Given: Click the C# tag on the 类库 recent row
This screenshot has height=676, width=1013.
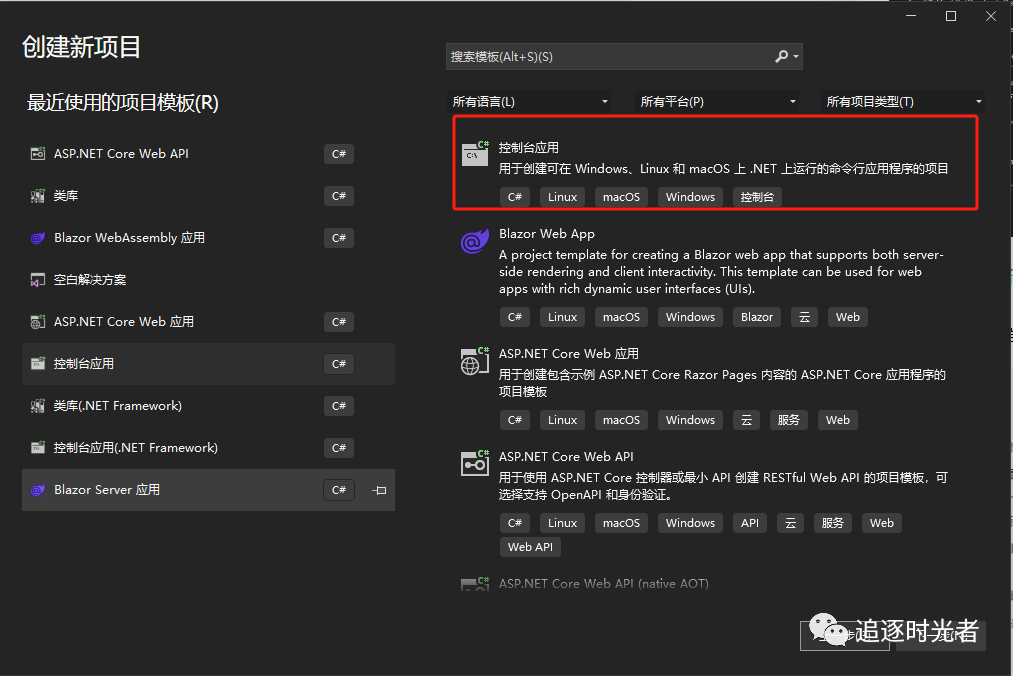Looking at the screenshot, I should [x=339, y=196].
